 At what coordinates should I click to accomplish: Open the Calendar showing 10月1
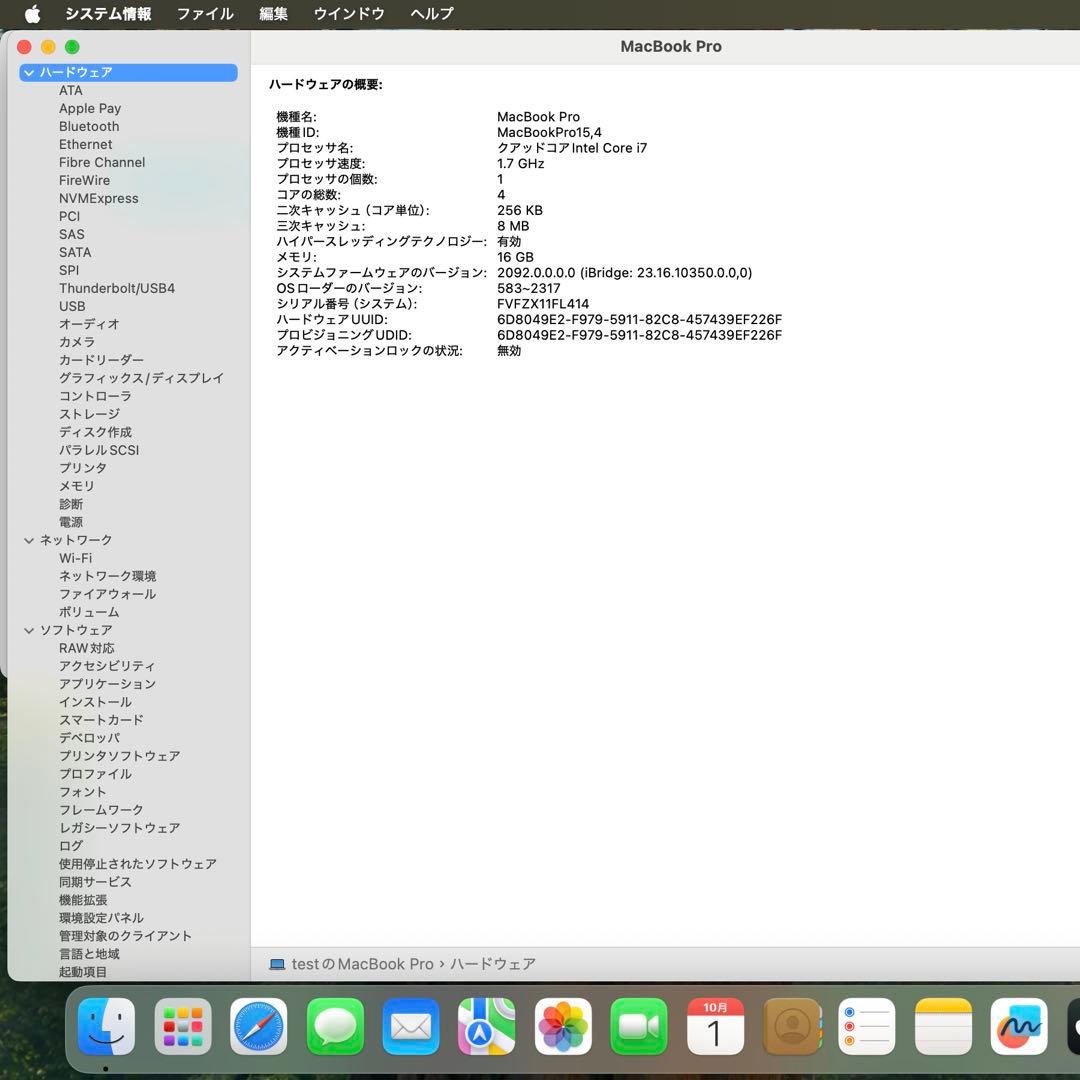click(714, 1026)
